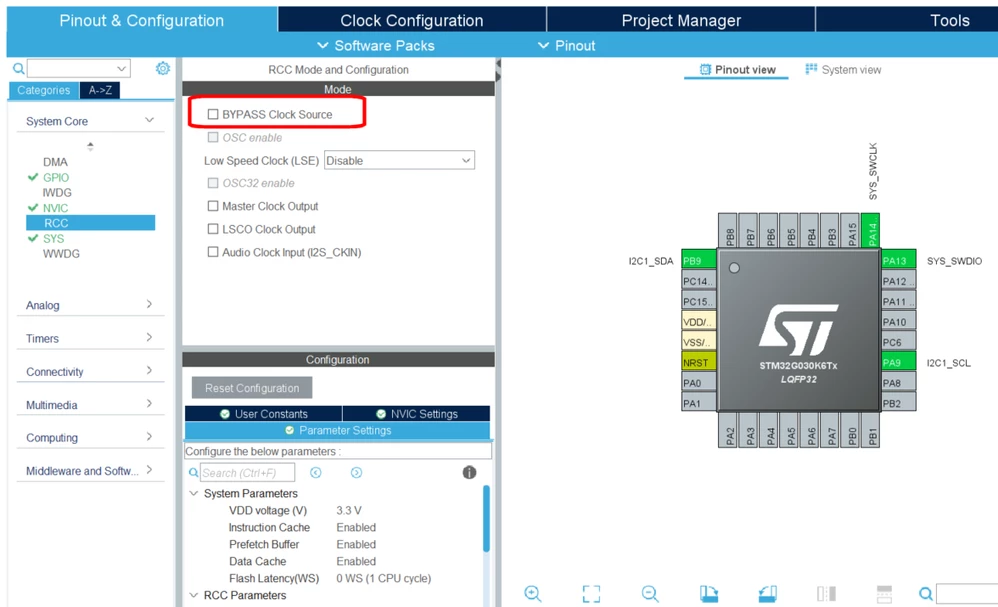Viewport: 998px width, 607px height.
Task: Click the zoom in icon under pinout
Action: (x=533, y=594)
